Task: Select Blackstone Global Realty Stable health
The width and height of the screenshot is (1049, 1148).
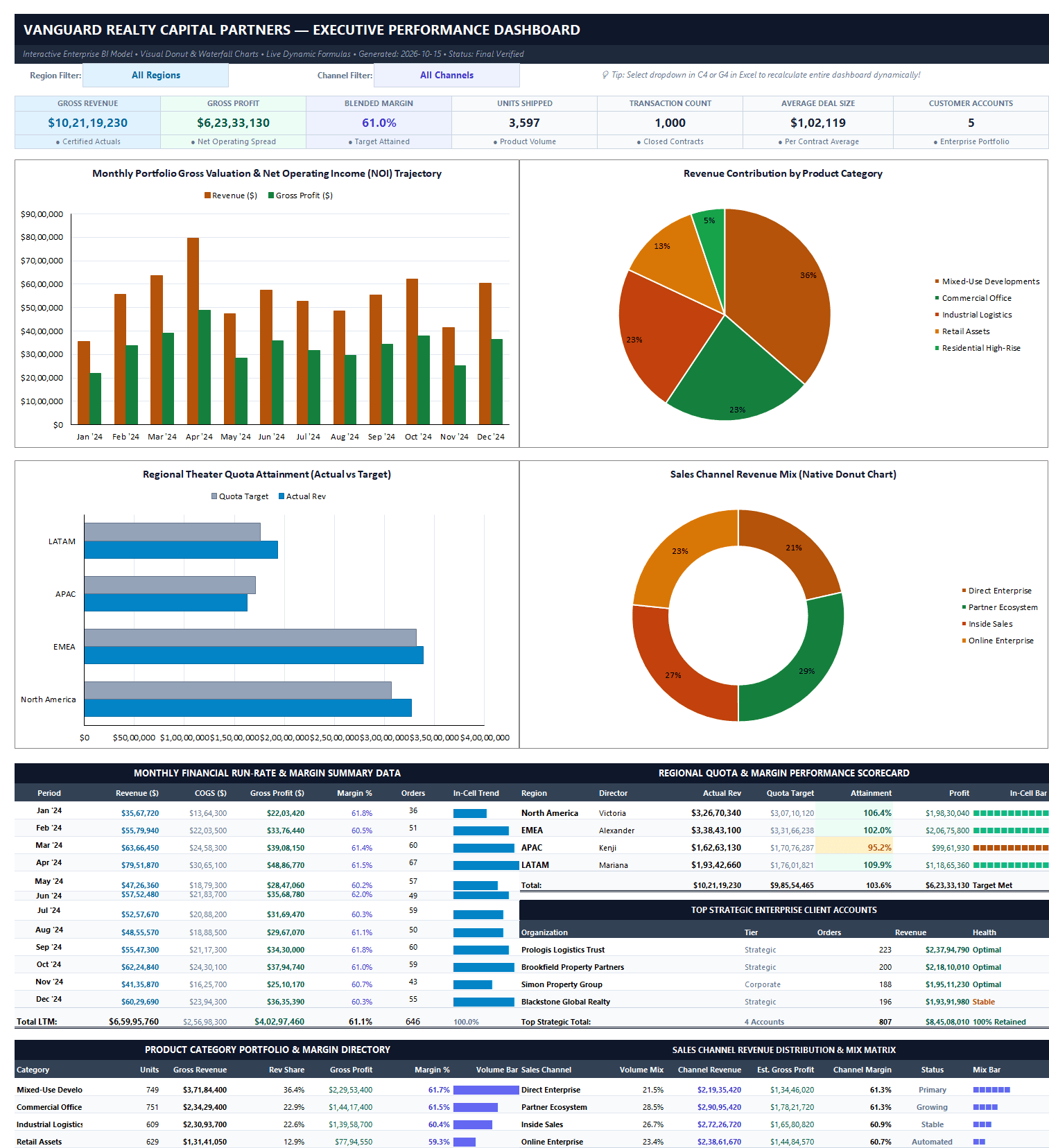Action: 983,1002
